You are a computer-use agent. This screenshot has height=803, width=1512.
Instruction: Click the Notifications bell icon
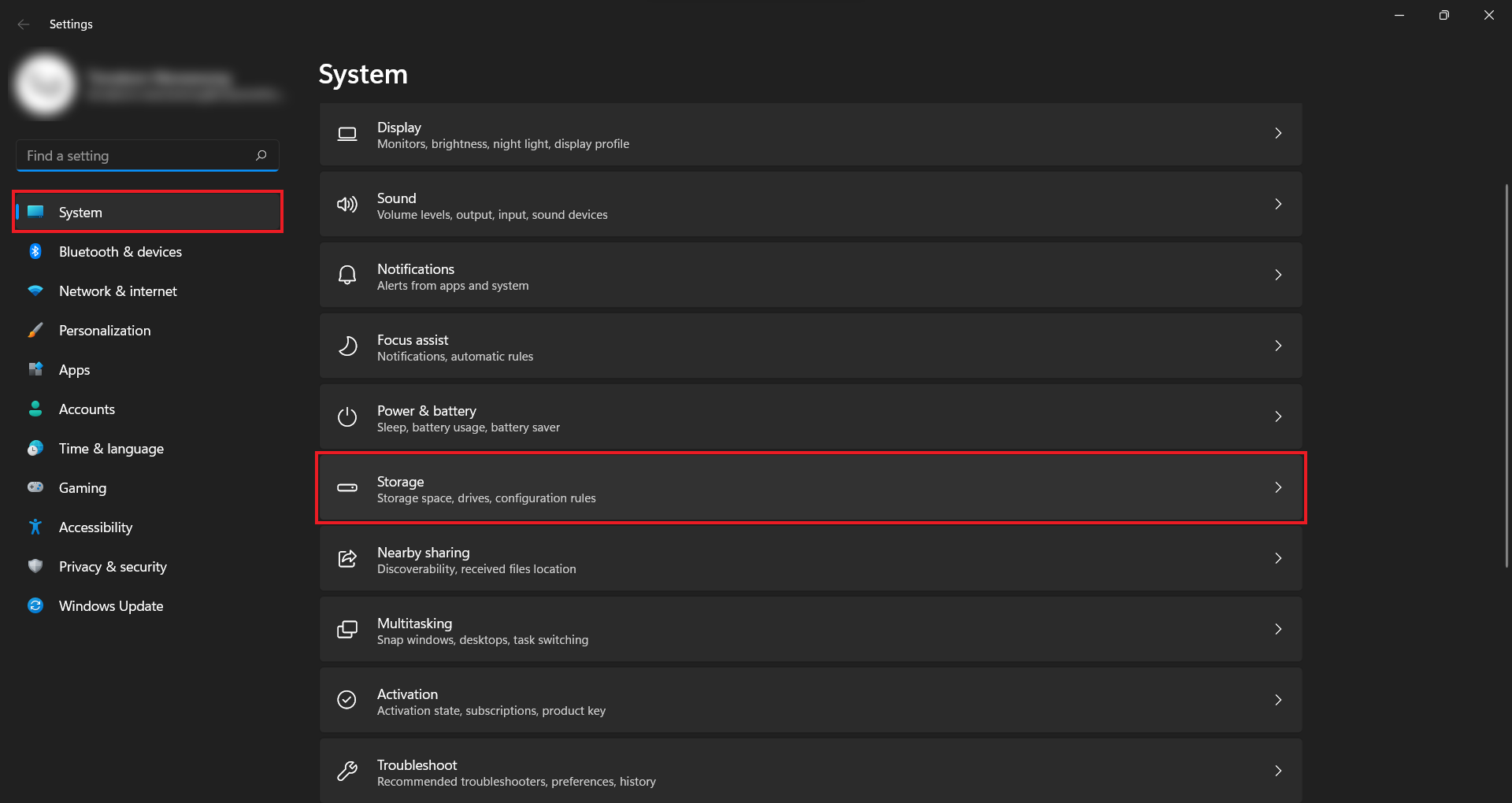click(347, 276)
